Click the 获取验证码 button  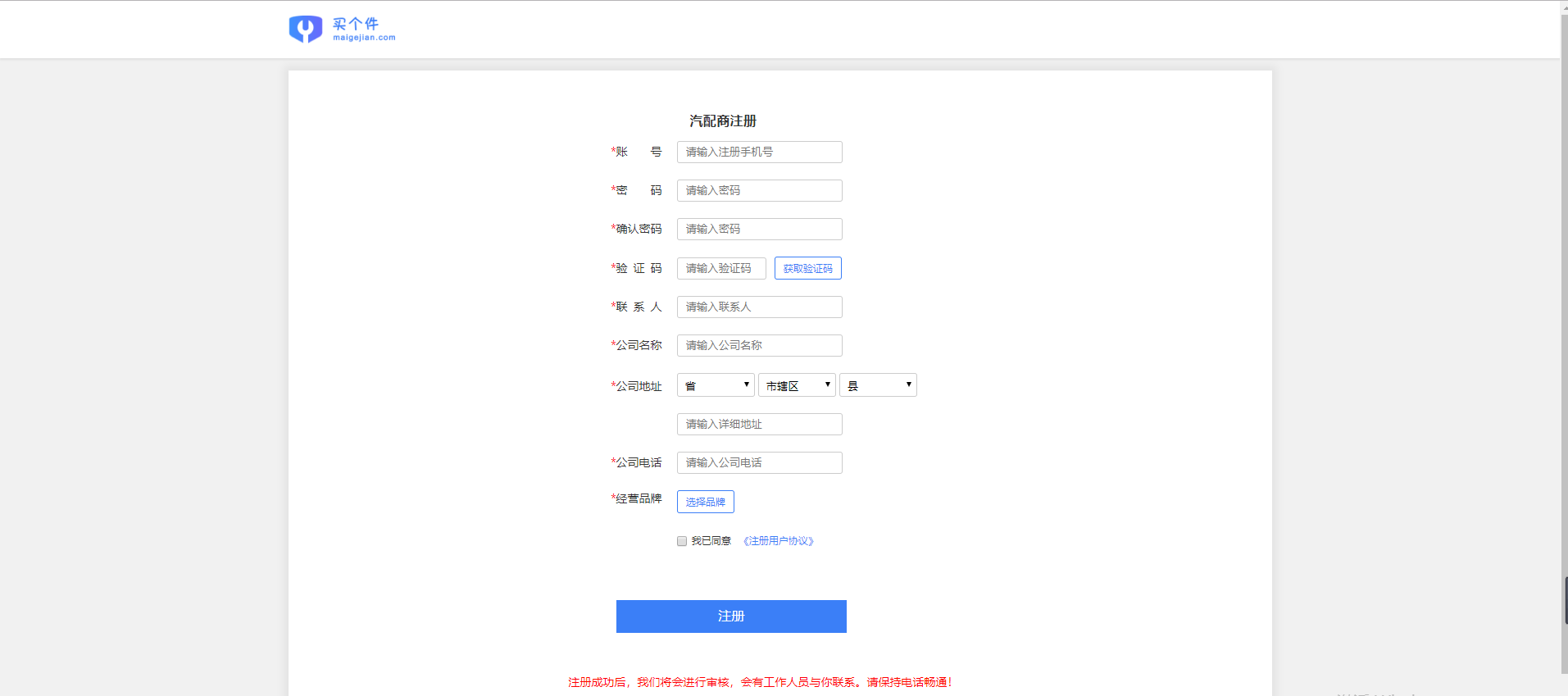click(x=807, y=269)
